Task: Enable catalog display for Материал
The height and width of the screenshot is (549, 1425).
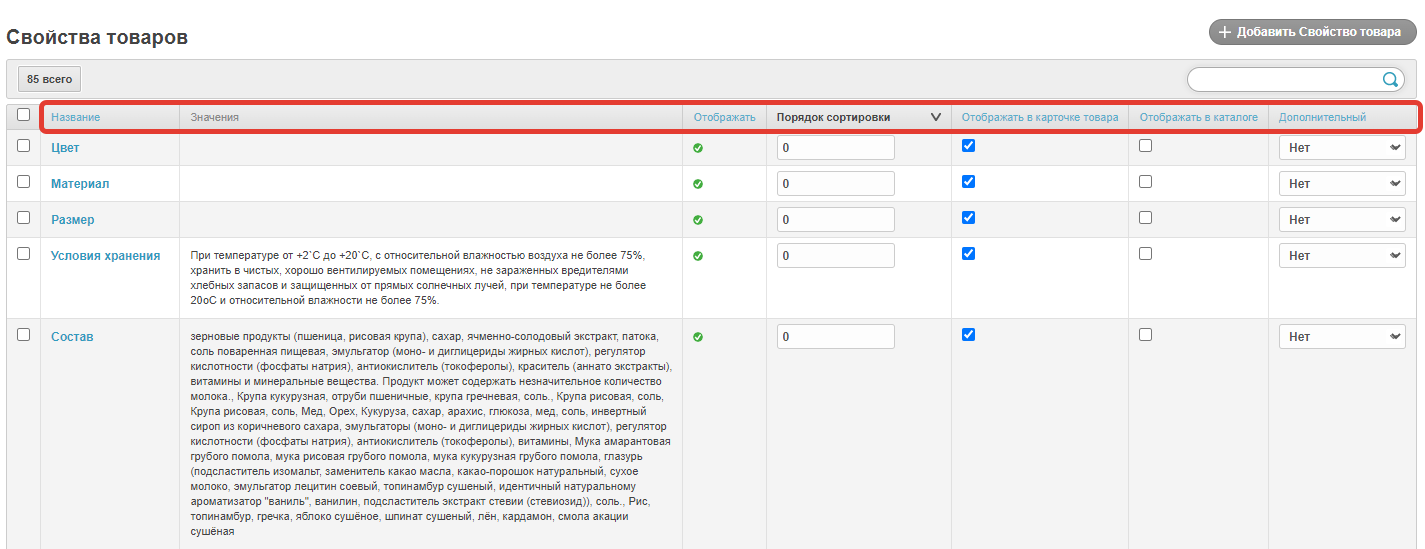Action: [1145, 182]
